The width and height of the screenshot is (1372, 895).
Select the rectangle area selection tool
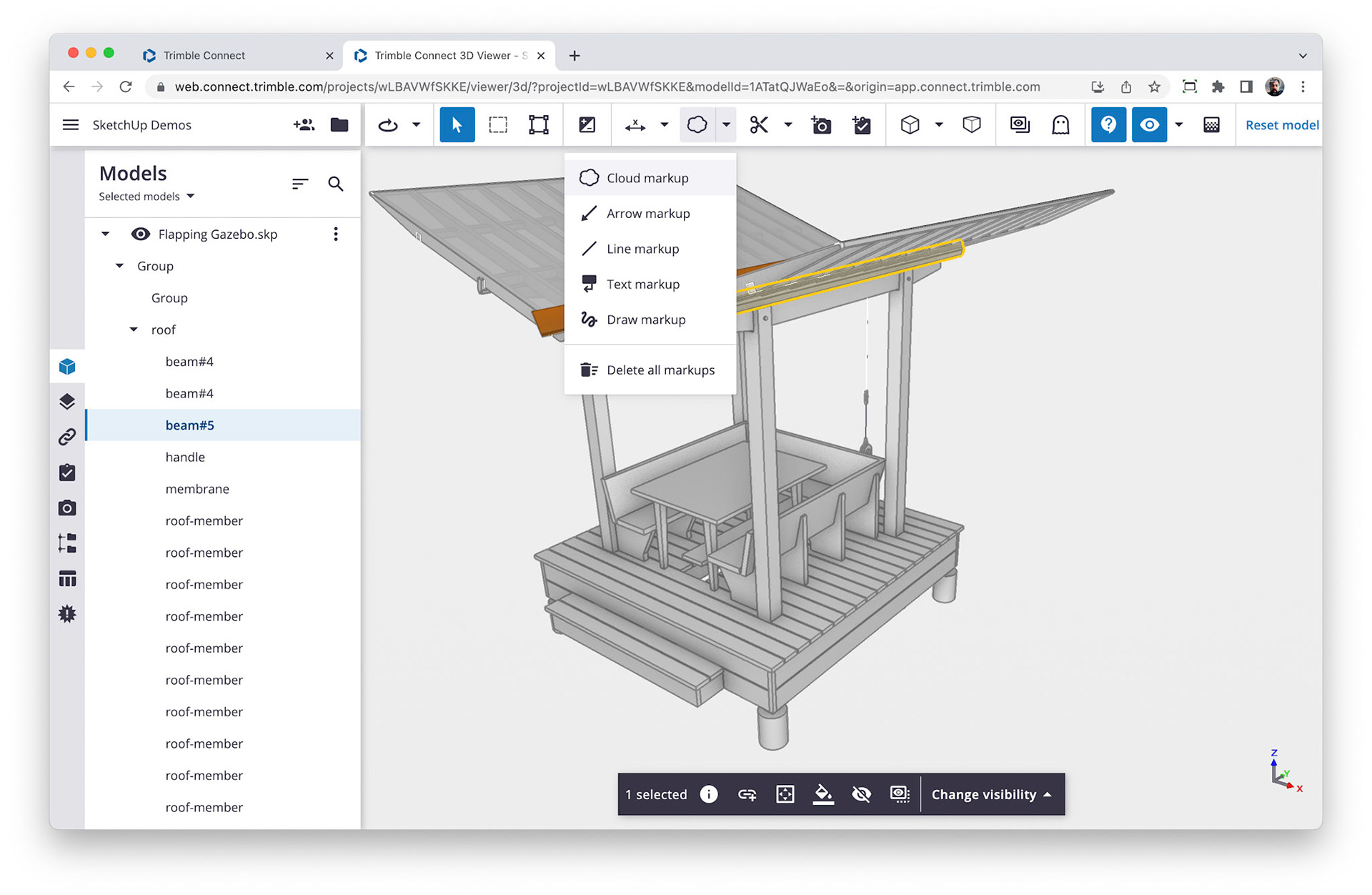498,124
